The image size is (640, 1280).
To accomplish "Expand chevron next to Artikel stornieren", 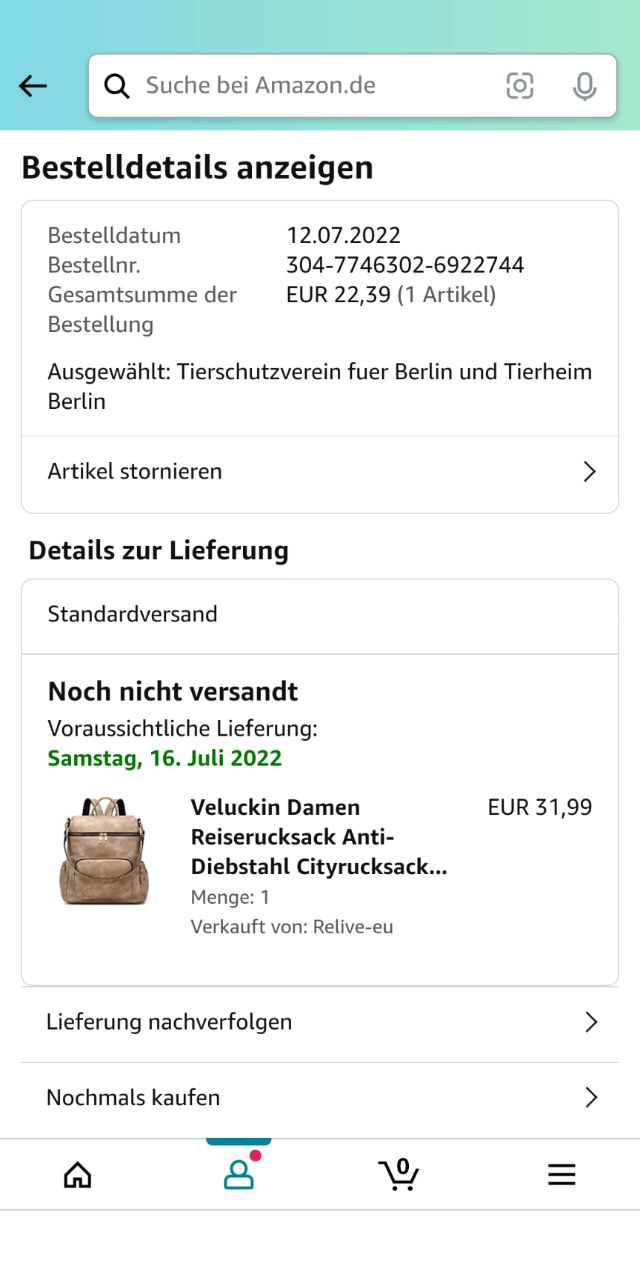I will tap(589, 472).
